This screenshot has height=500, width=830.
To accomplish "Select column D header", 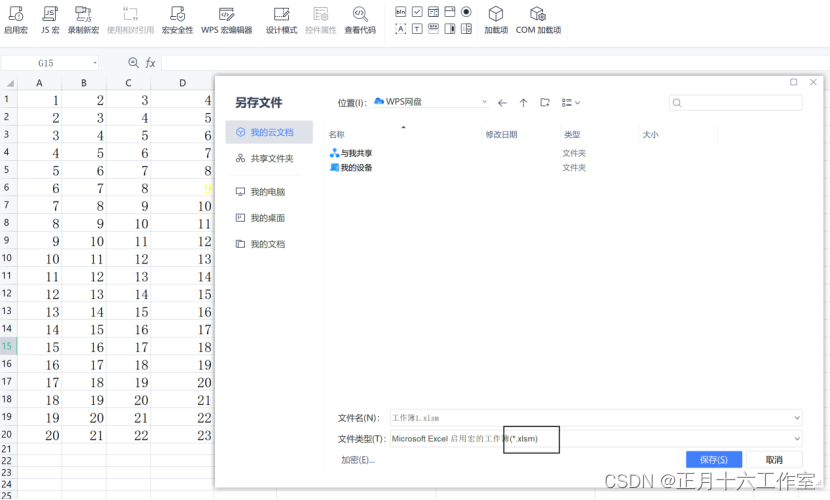I will [183, 83].
